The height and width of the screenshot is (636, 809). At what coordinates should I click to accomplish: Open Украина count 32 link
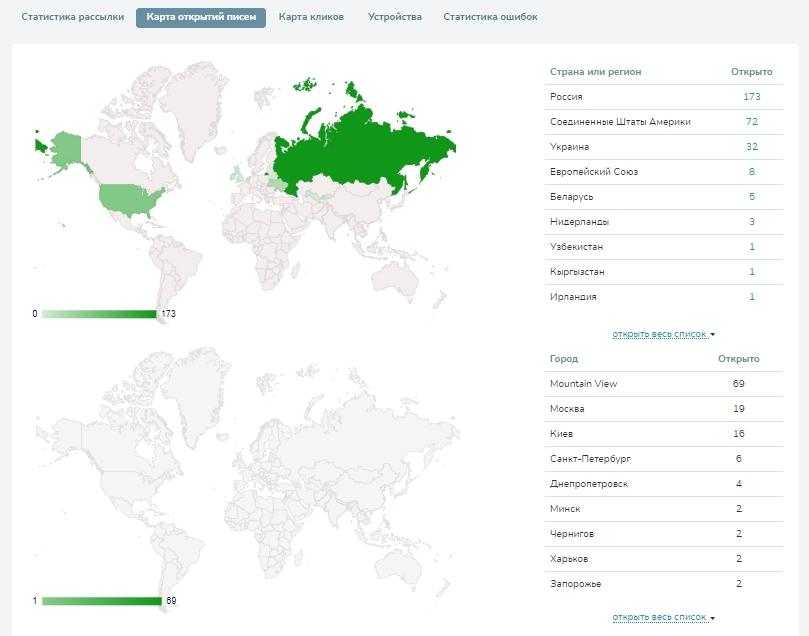pyautogui.click(x=752, y=147)
